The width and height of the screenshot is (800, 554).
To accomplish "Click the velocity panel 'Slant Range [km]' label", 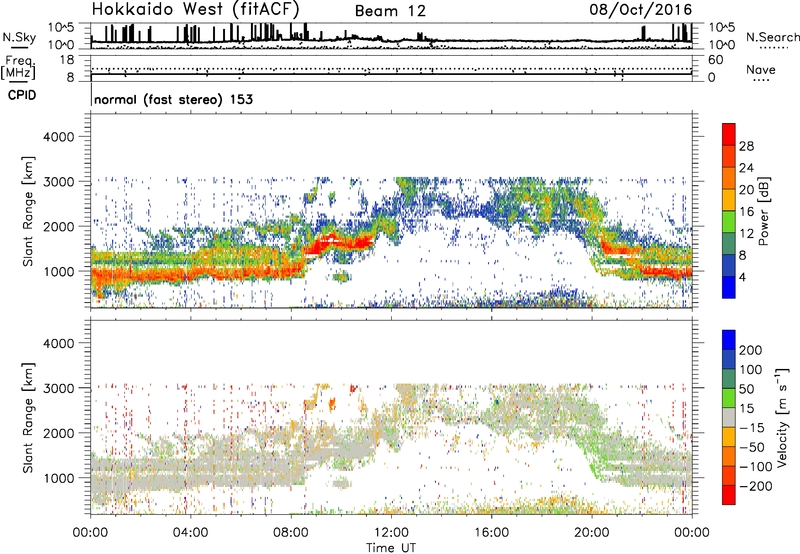I will pyautogui.click(x=28, y=417).
